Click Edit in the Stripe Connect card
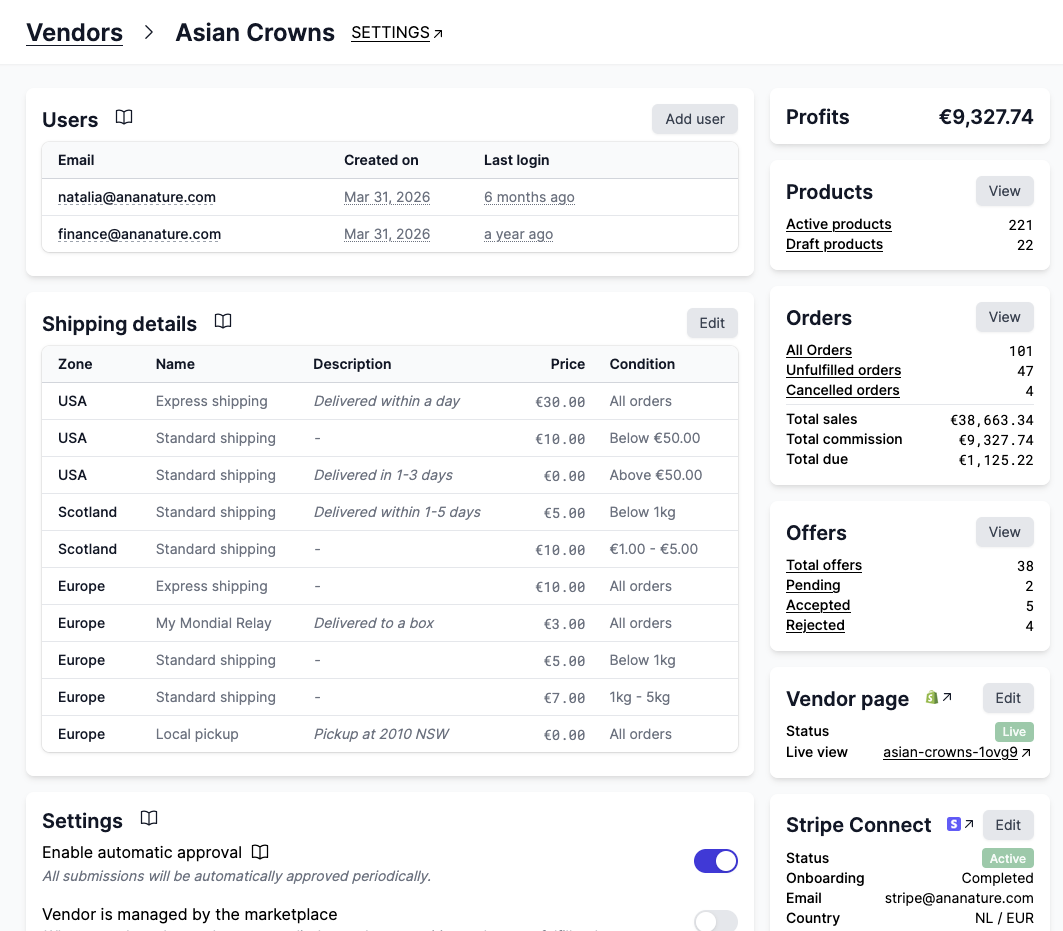 click(1008, 825)
